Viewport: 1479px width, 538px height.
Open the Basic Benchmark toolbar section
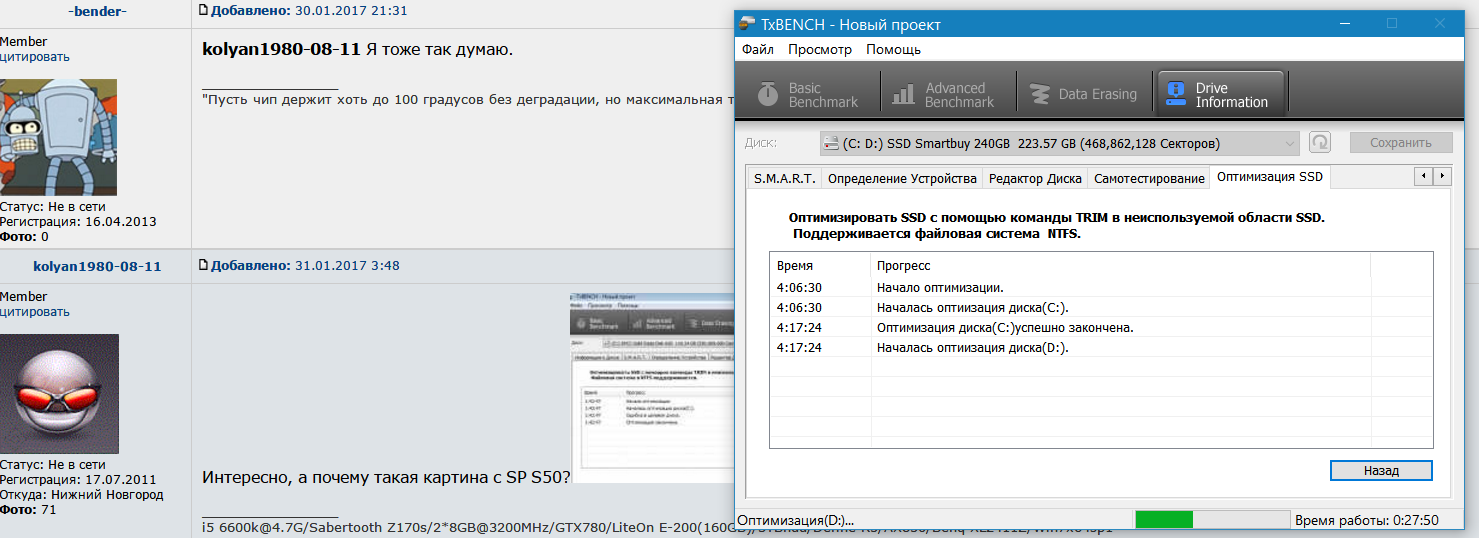(x=808, y=94)
